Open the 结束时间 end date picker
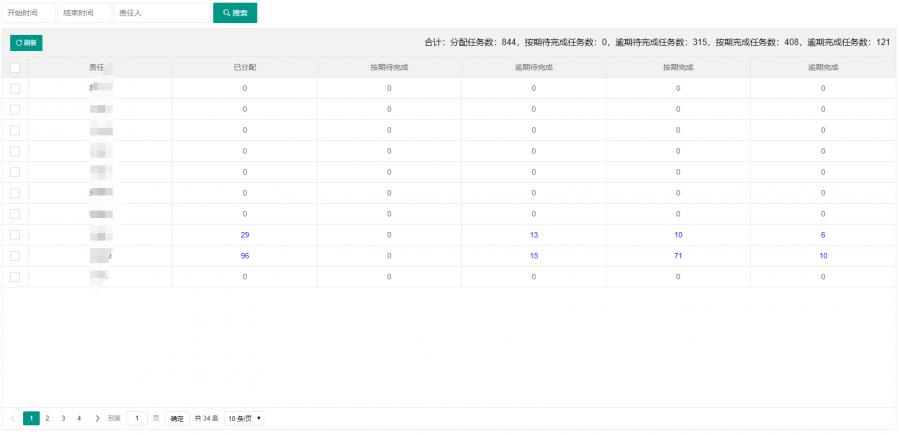This screenshot has height=435, width=899. coord(83,13)
